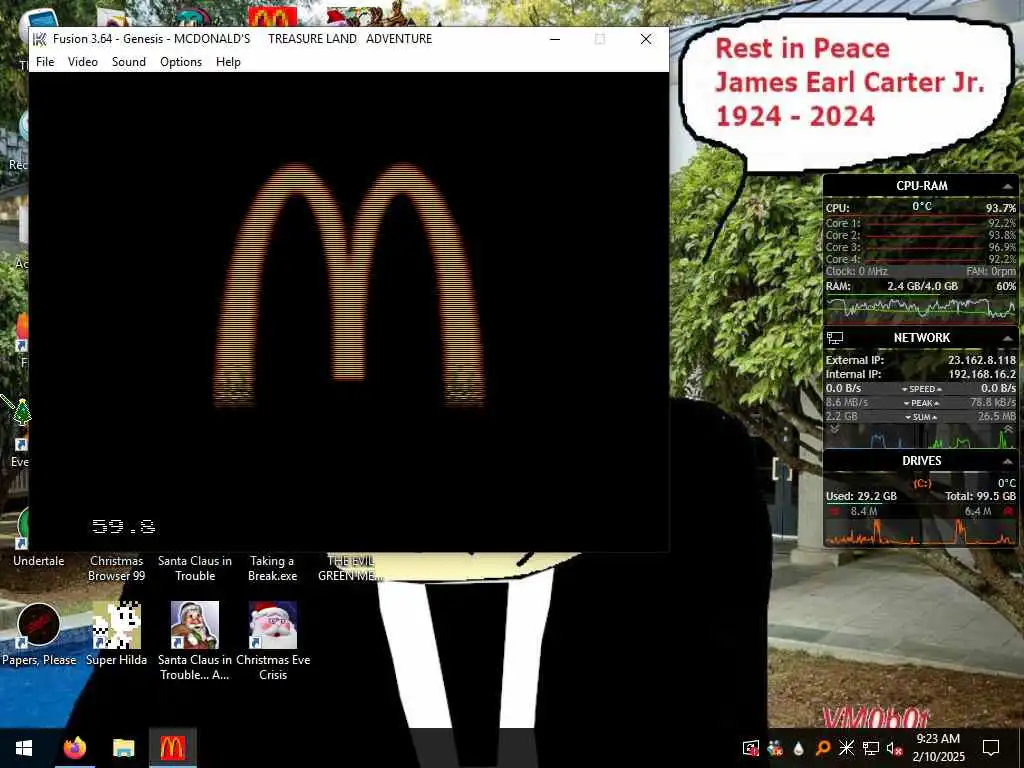Click the RAM usage 2.4 GB/4.0 GB text
1024x768 pixels.
(922, 286)
